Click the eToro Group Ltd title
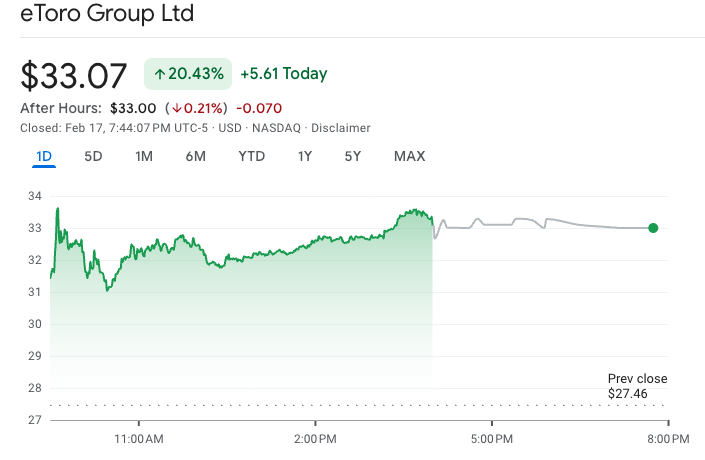Image resolution: width=705 pixels, height=460 pixels. tap(107, 14)
